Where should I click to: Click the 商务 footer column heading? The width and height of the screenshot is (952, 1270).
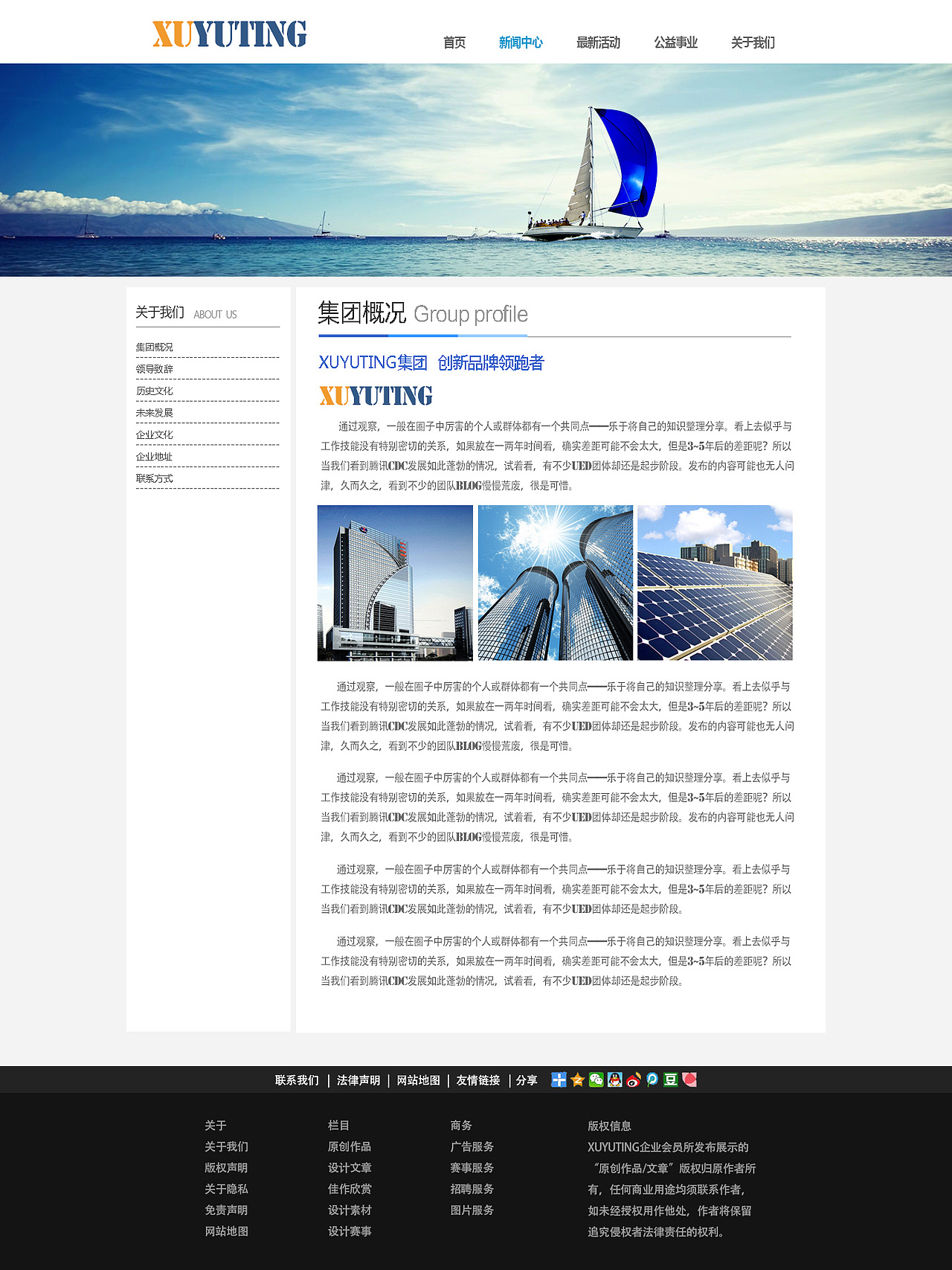(x=461, y=1126)
